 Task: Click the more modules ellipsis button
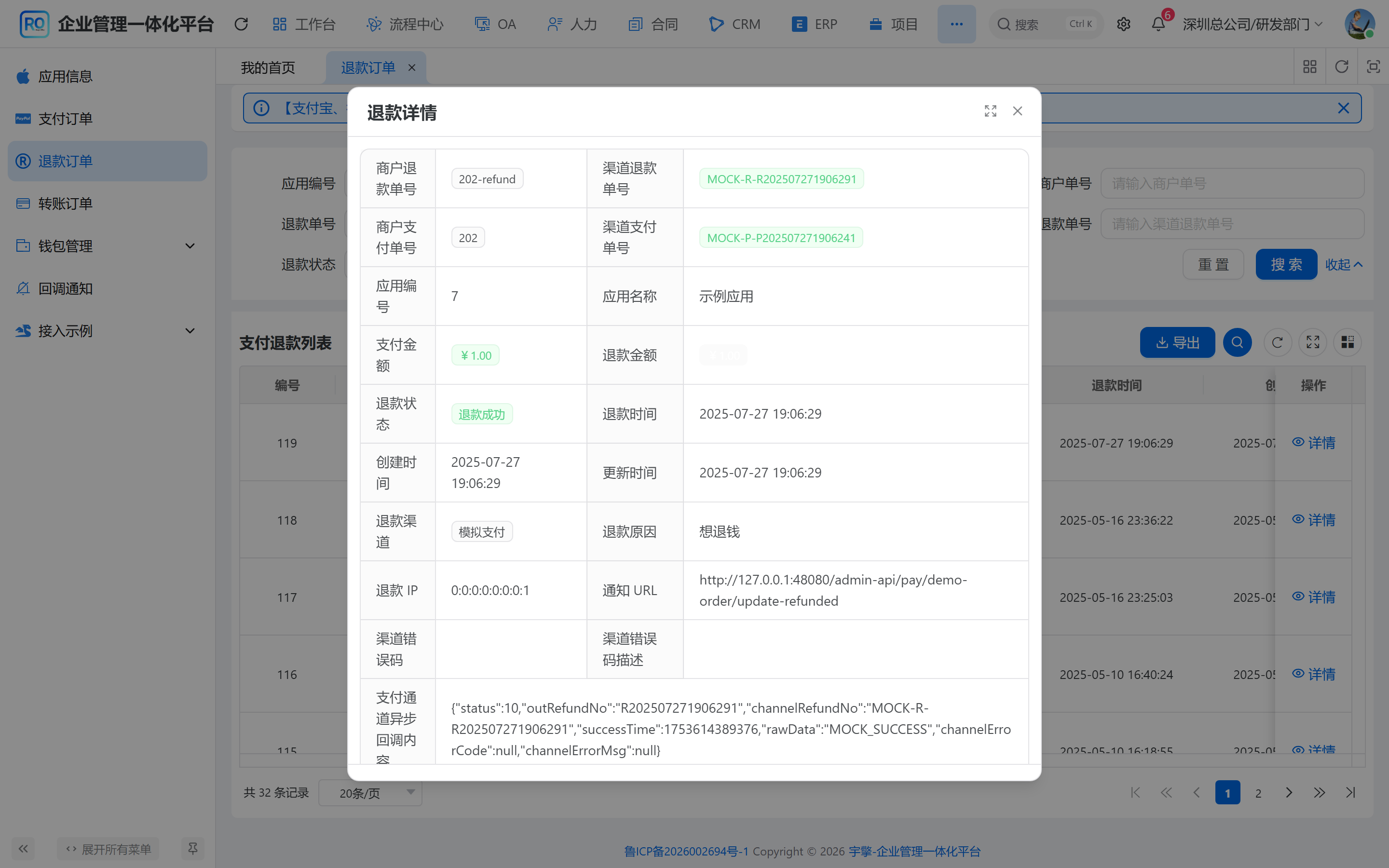click(956, 24)
